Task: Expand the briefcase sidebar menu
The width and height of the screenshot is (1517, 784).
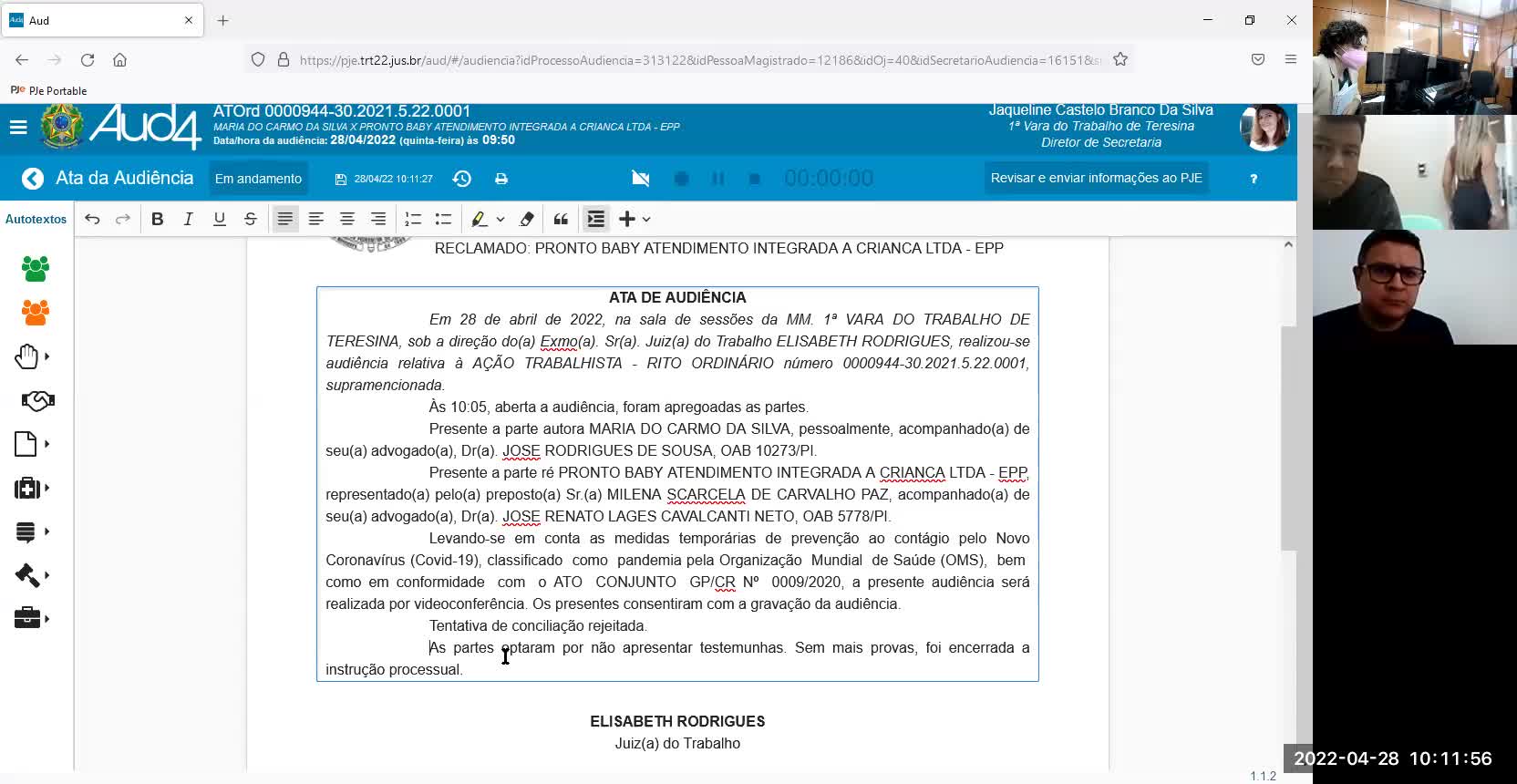Action: pyautogui.click(x=32, y=618)
